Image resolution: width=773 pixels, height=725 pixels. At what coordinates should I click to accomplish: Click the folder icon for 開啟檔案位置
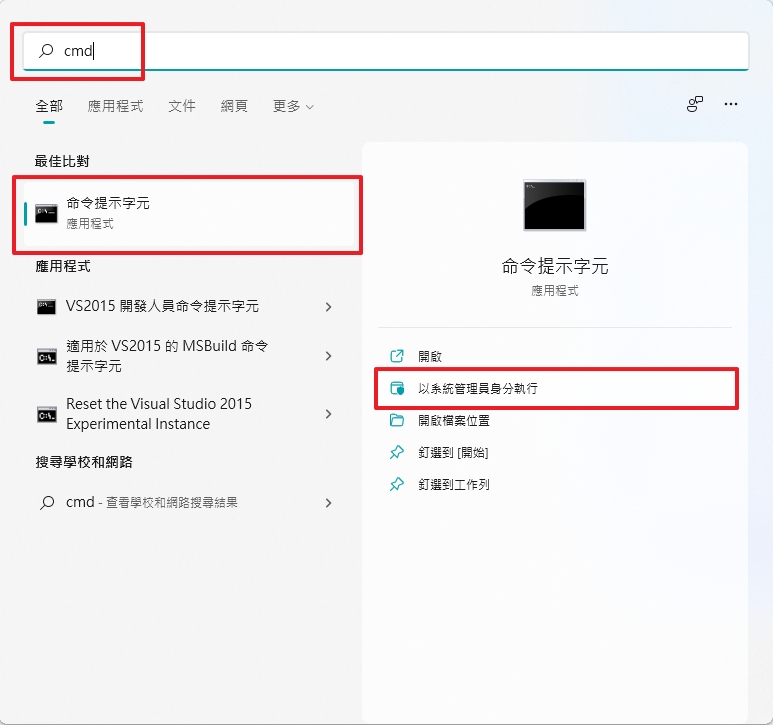click(397, 420)
